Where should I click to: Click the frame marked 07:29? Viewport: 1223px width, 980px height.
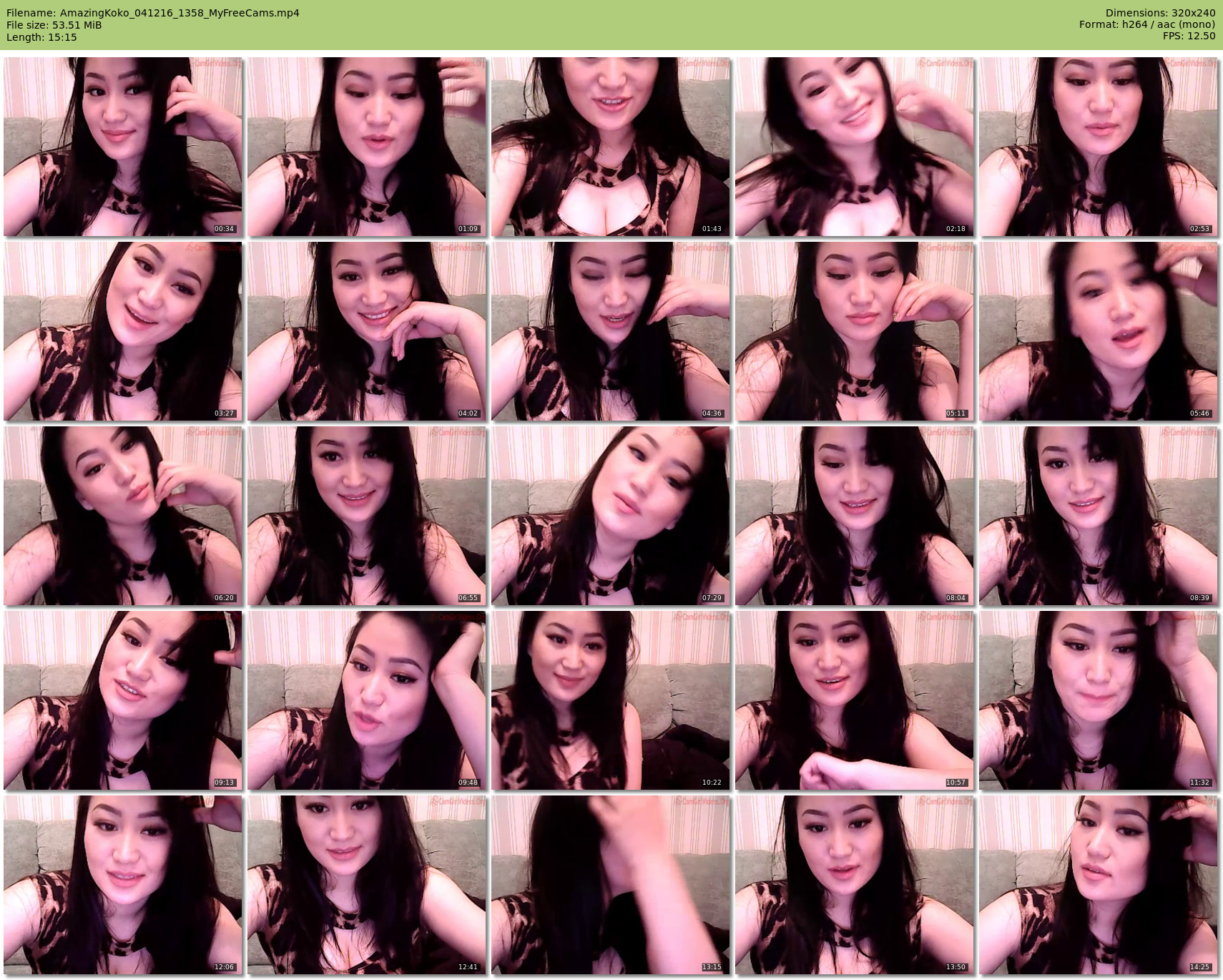[611, 516]
